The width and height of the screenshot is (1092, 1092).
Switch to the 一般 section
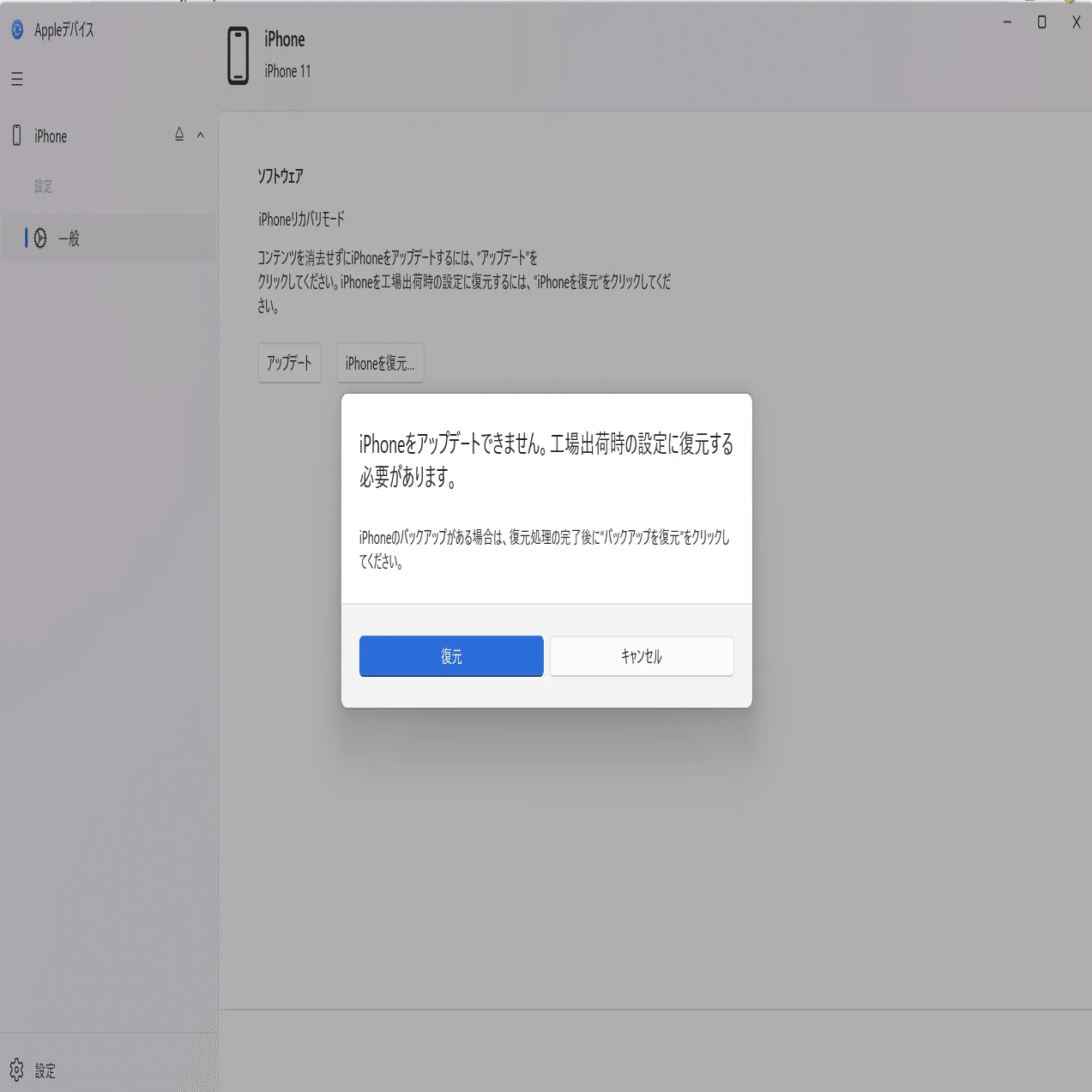tap(69, 238)
